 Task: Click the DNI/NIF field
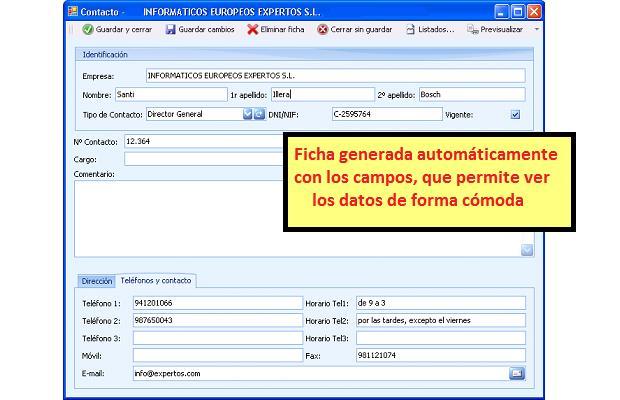point(387,114)
